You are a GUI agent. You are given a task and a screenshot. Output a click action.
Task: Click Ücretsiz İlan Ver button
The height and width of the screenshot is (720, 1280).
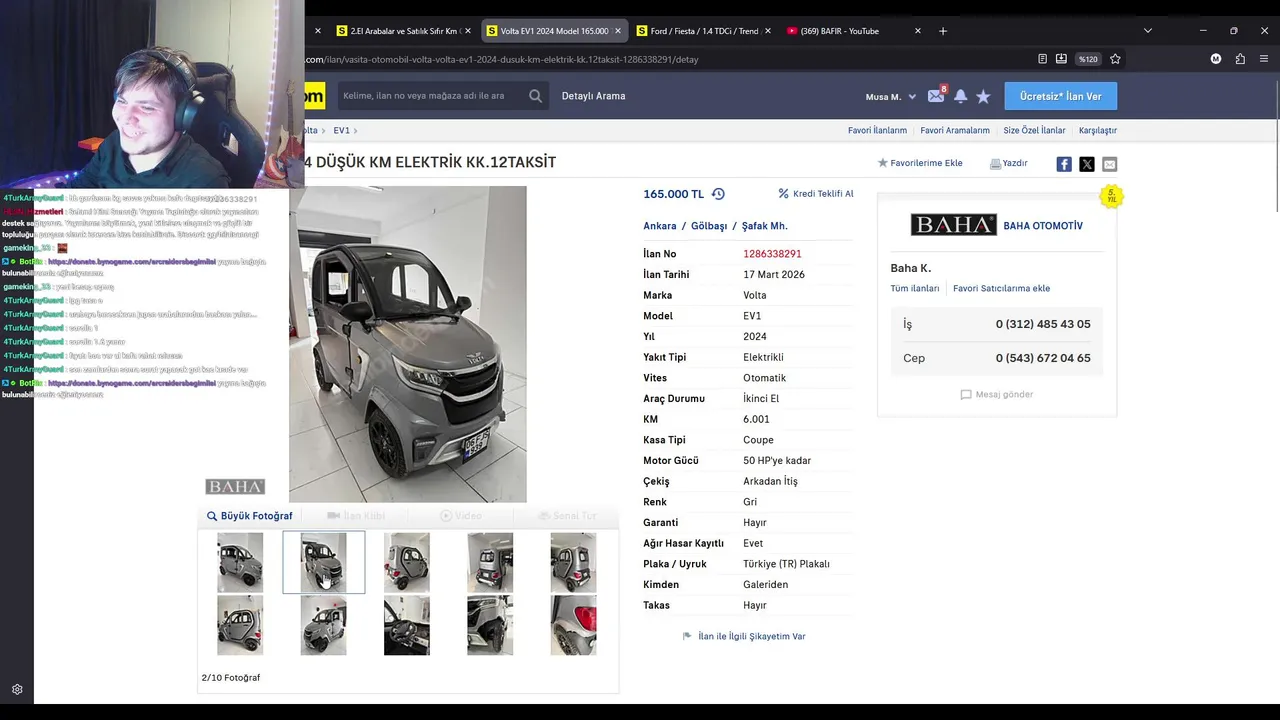(1061, 96)
